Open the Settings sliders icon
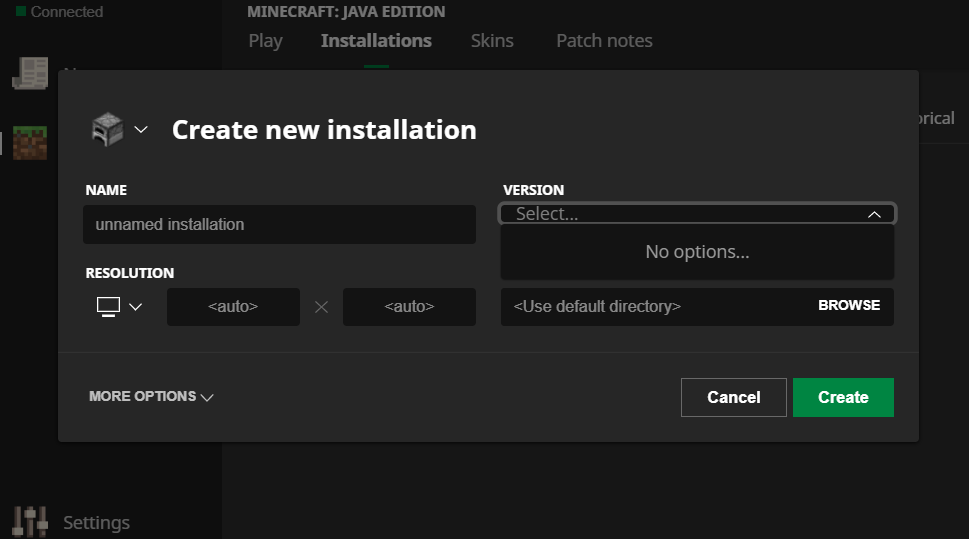This screenshot has width=969, height=539. (30, 521)
